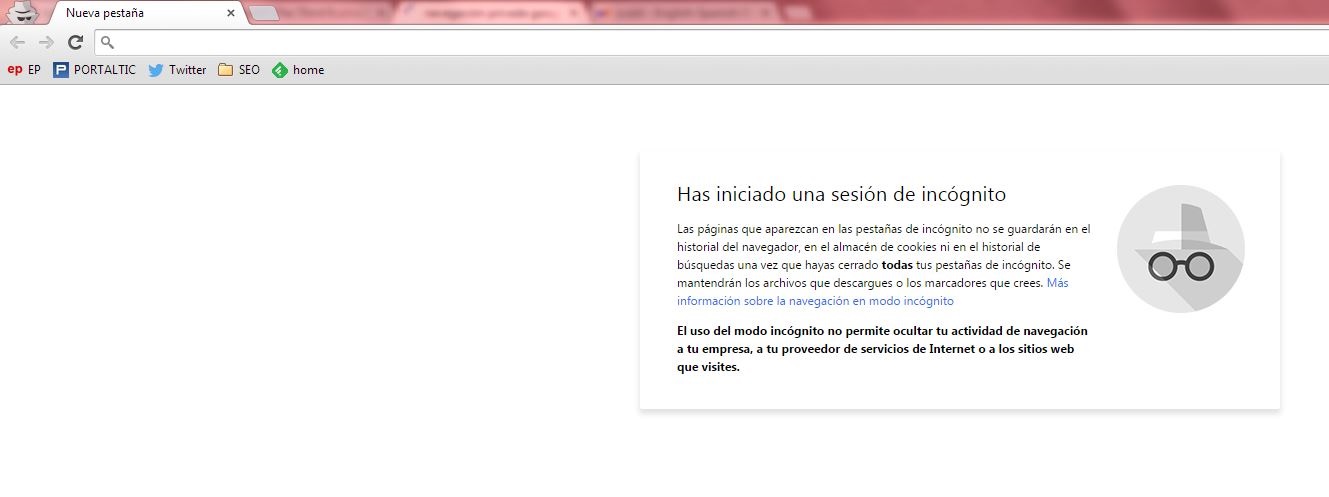
Task: Click the heading Has iniciado una sesión de incógnito
Action: pyautogui.click(x=841, y=194)
